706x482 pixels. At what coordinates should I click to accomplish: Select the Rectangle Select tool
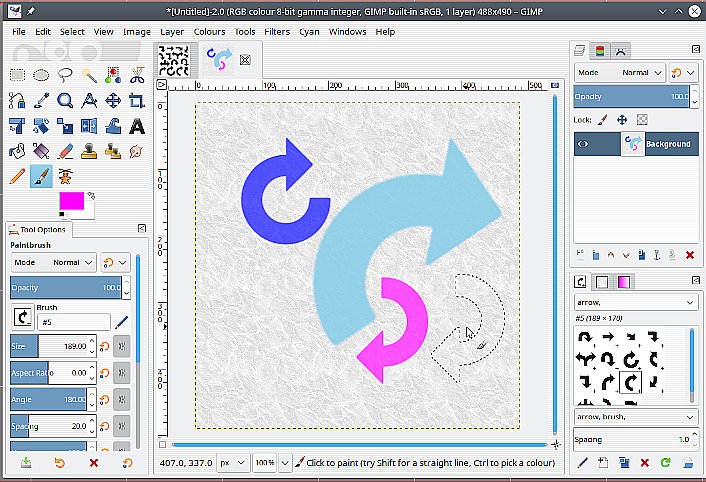pos(17,75)
